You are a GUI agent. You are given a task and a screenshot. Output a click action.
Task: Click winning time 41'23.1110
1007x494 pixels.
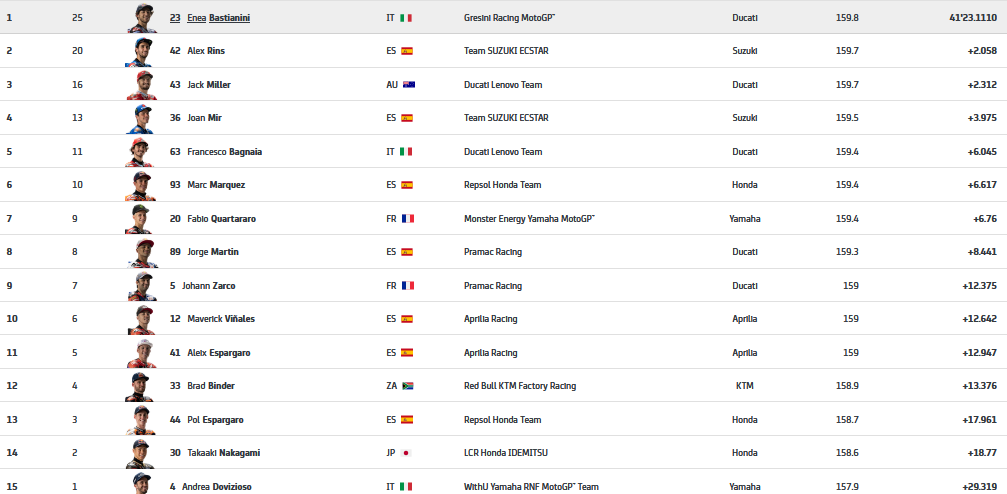click(973, 18)
